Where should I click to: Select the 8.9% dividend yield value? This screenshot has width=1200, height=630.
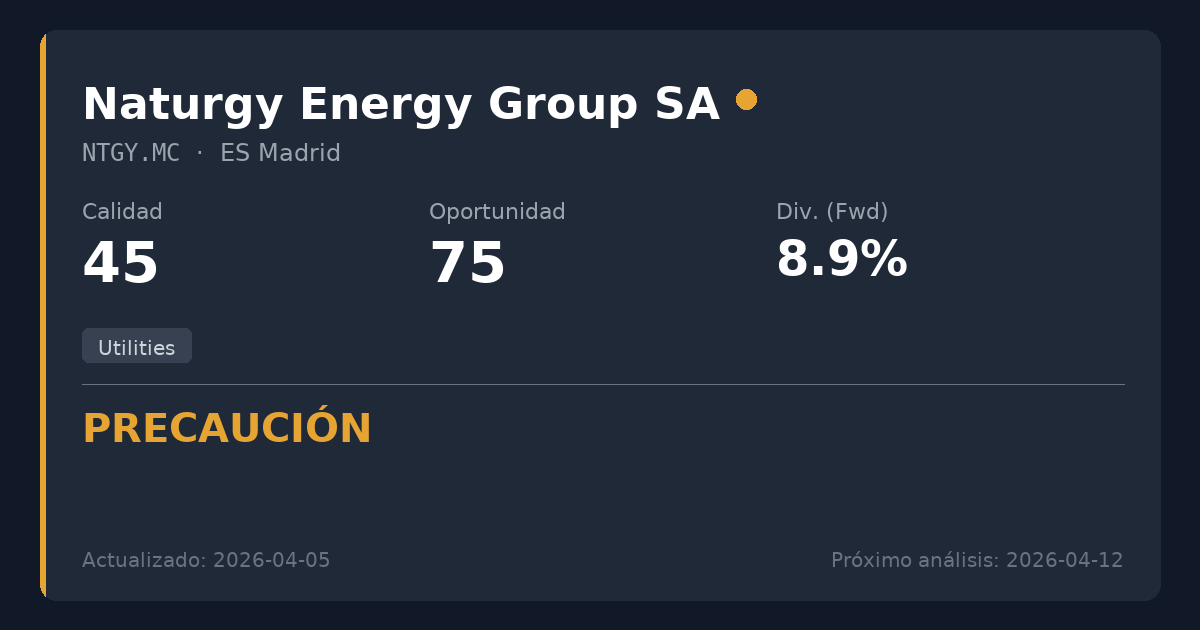pyautogui.click(x=841, y=260)
